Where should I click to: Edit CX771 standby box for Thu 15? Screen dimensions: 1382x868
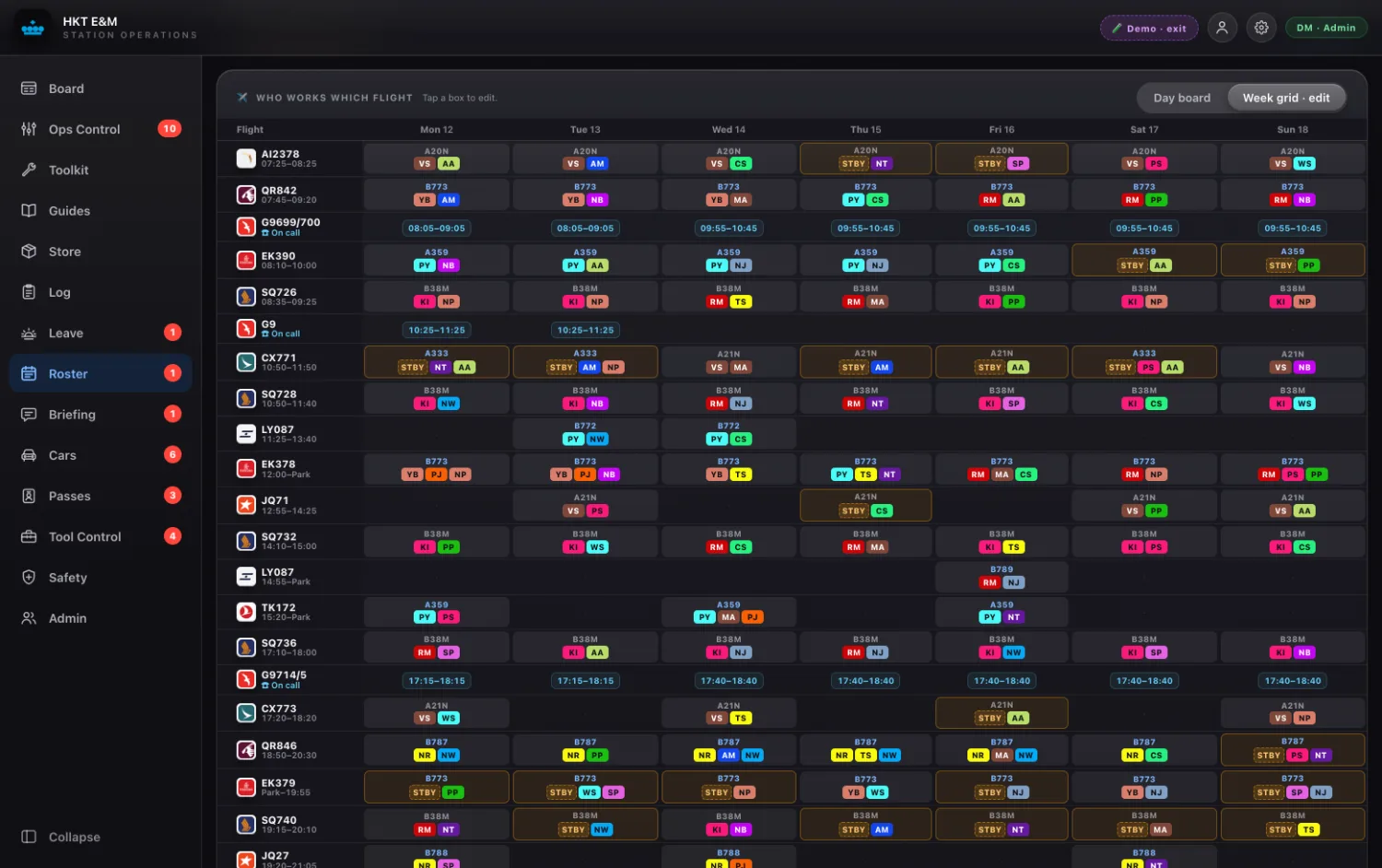pos(865,361)
